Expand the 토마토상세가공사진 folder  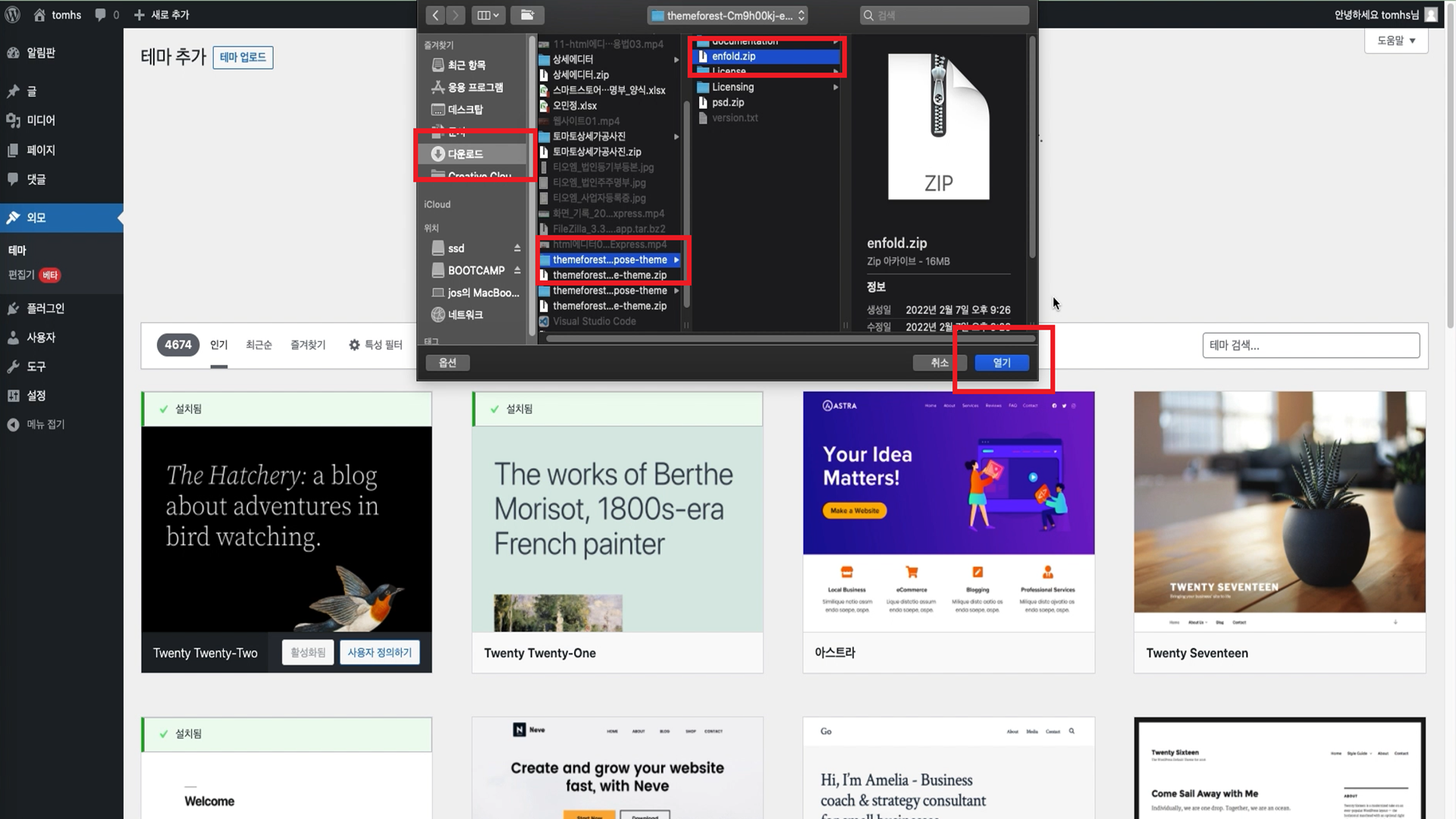(x=676, y=136)
